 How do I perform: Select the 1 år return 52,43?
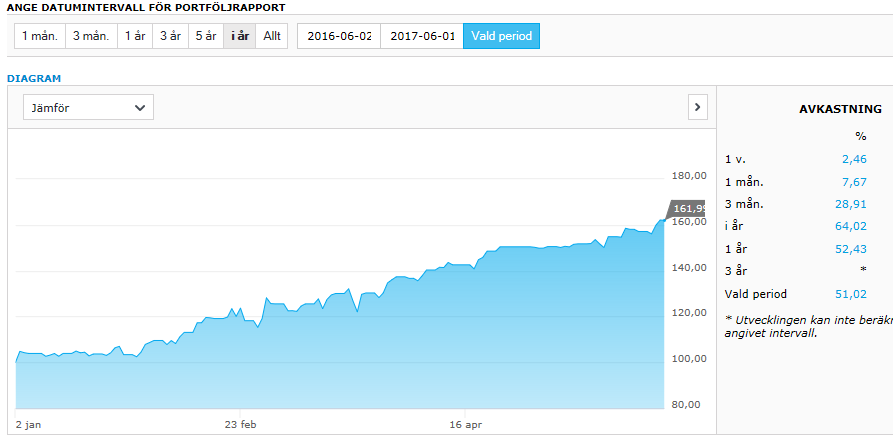coord(850,249)
